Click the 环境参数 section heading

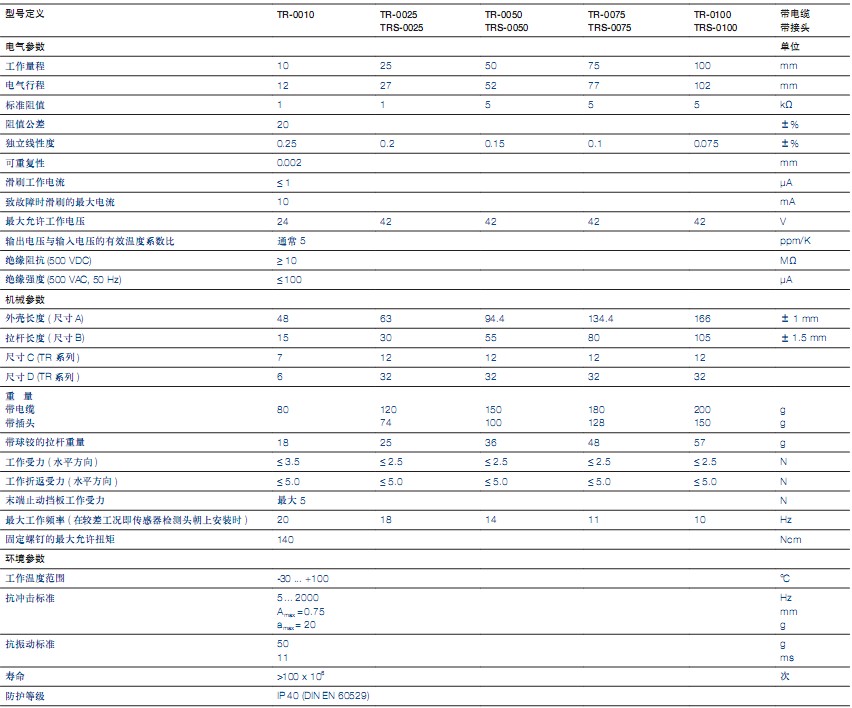click(25, 558)
